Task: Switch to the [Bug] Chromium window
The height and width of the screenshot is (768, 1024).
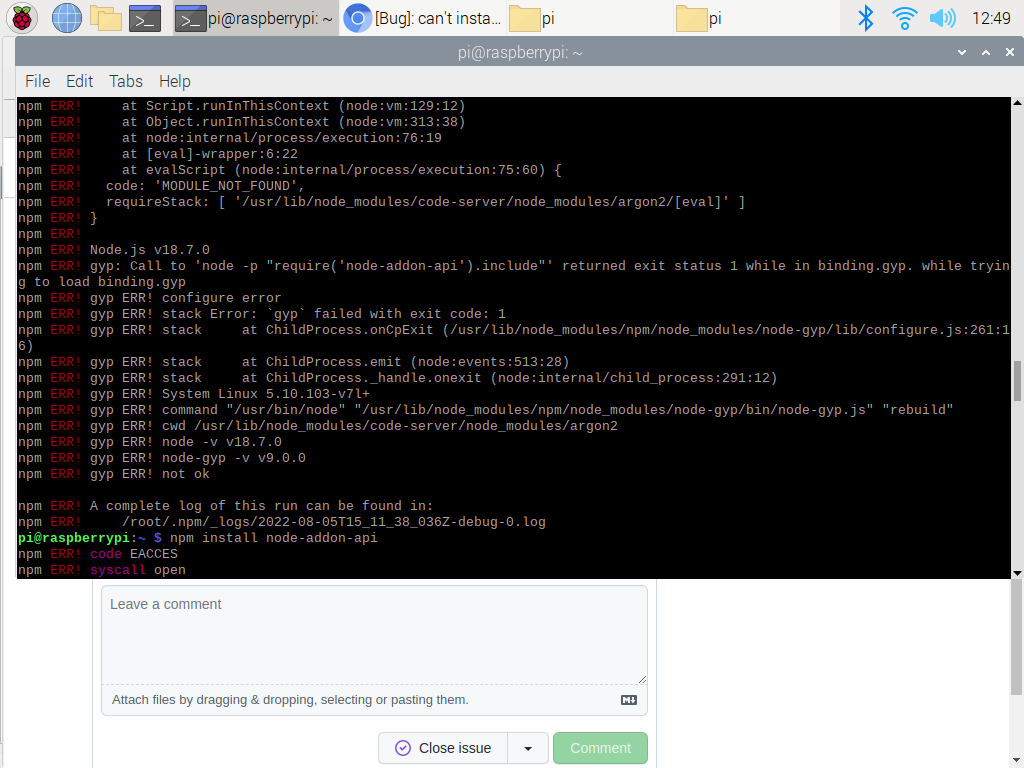Action: pos(423,18)
